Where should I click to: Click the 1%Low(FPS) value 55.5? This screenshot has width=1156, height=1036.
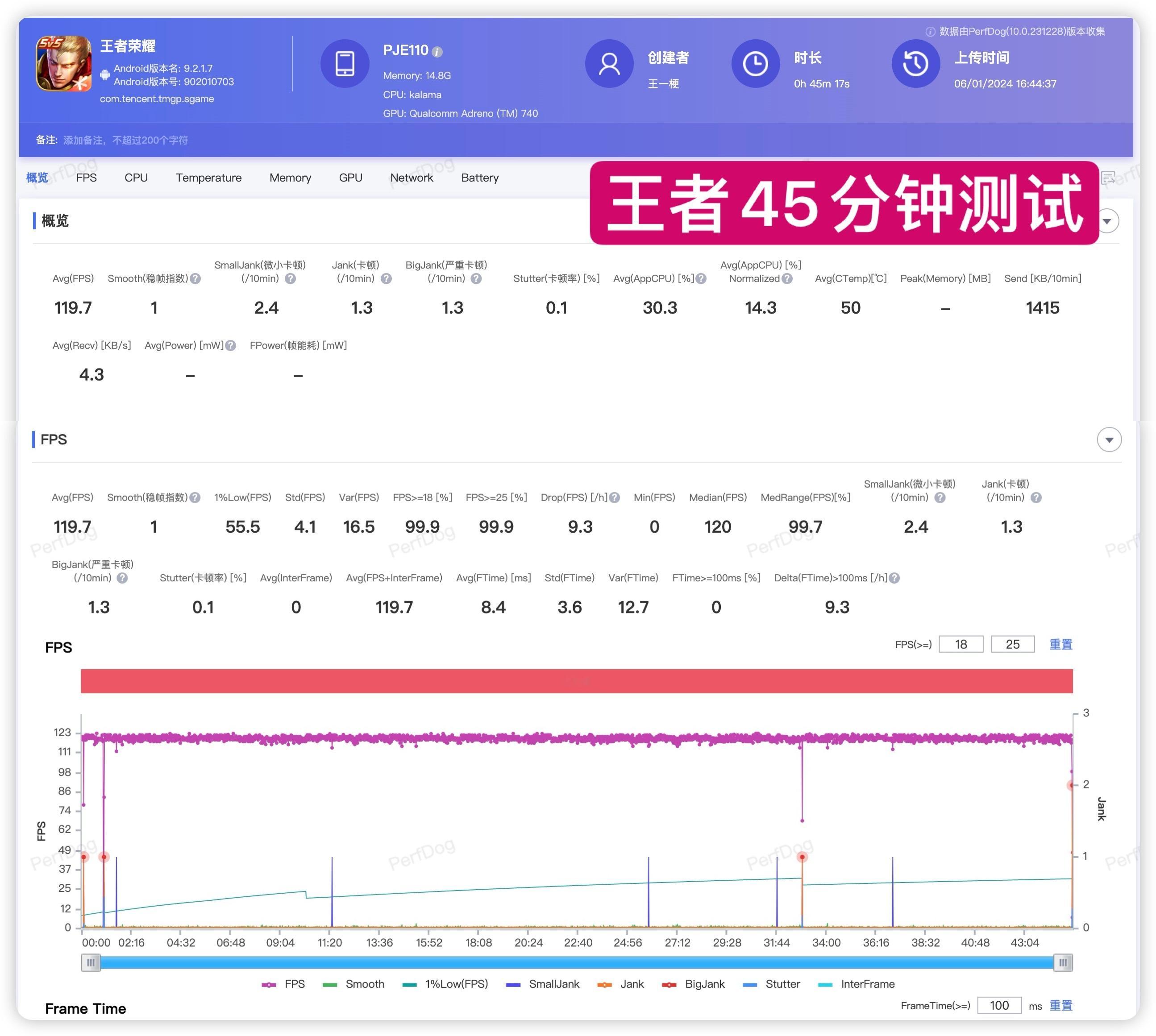[x=243, y=527]
